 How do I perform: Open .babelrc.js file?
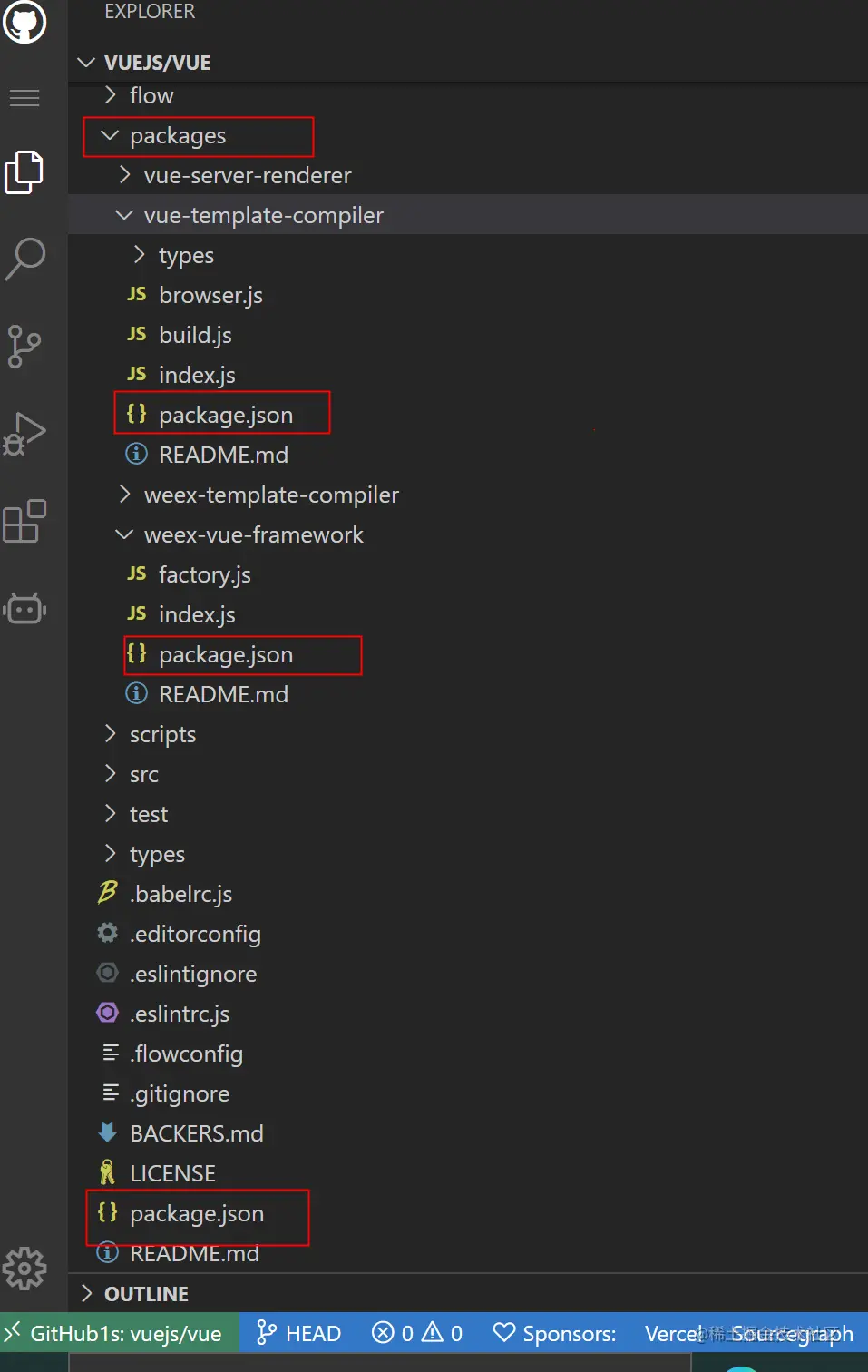(468, 894)
